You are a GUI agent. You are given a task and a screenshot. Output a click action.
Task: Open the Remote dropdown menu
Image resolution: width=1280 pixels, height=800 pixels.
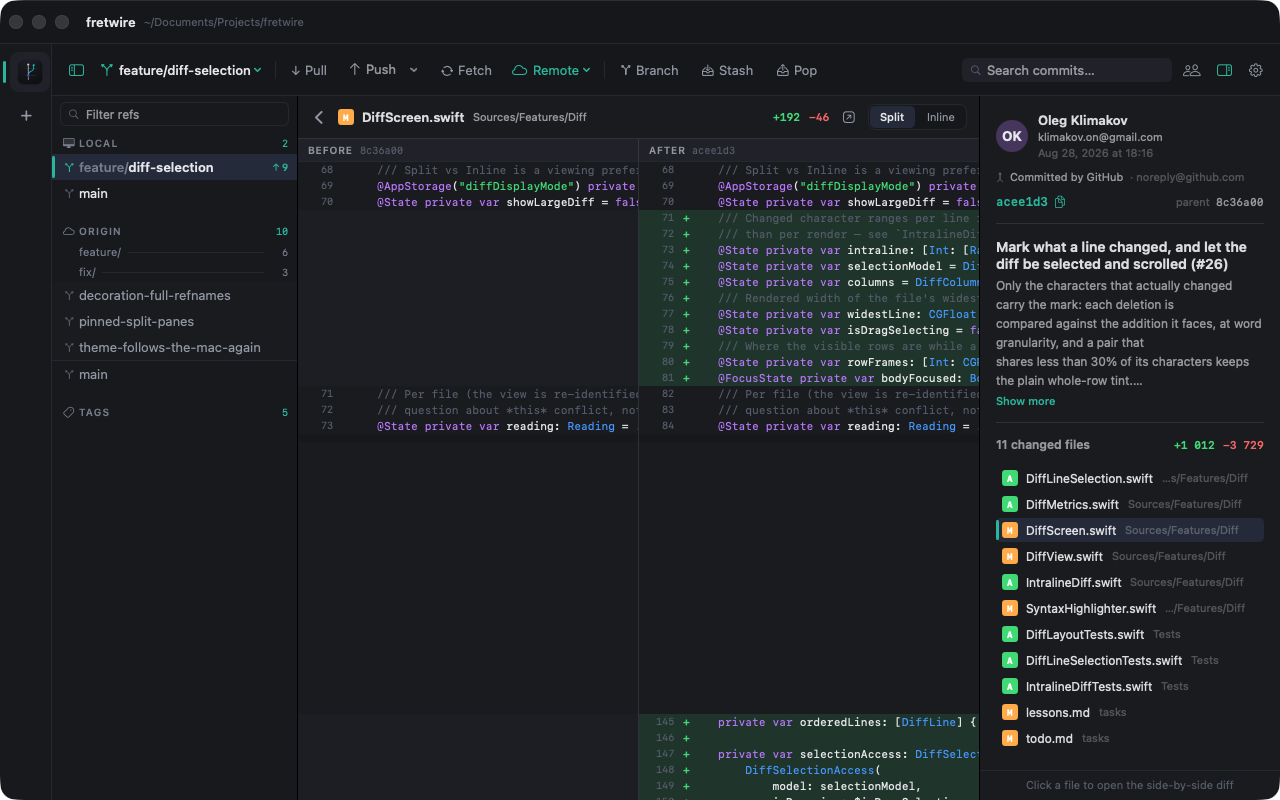click(551, 70)
